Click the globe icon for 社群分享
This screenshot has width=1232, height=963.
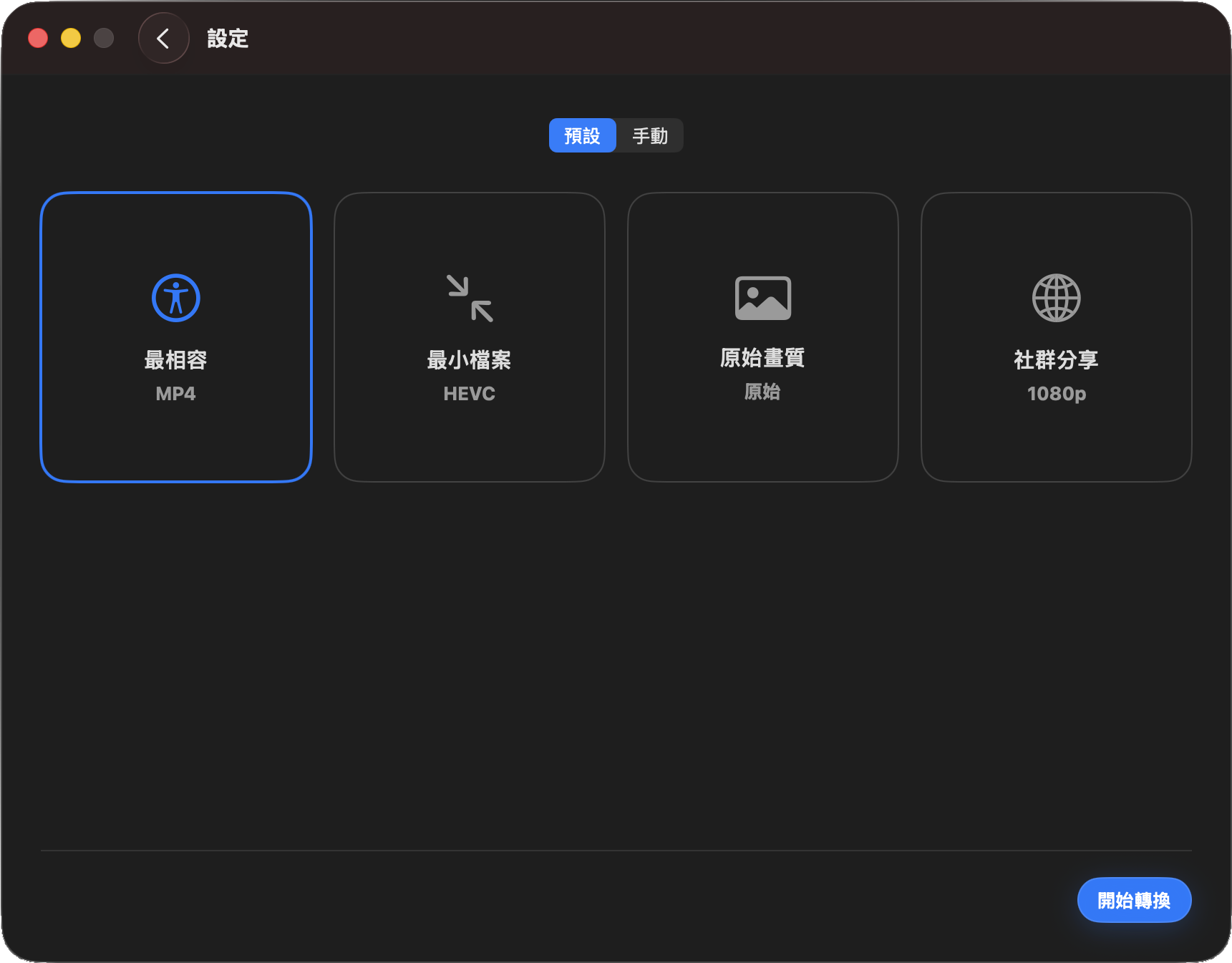pyautogui.click(x=1057, y=298)
